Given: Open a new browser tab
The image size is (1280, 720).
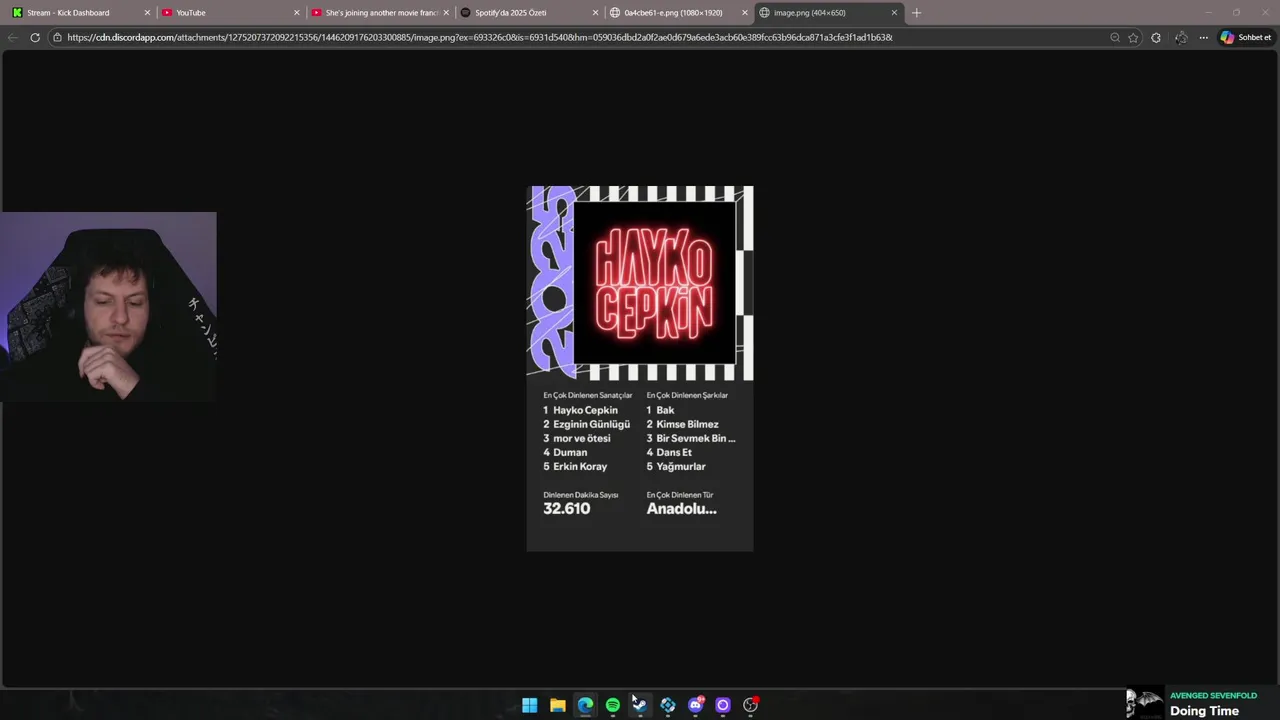Looking at the screenshot, I should (x=916, y=13).
